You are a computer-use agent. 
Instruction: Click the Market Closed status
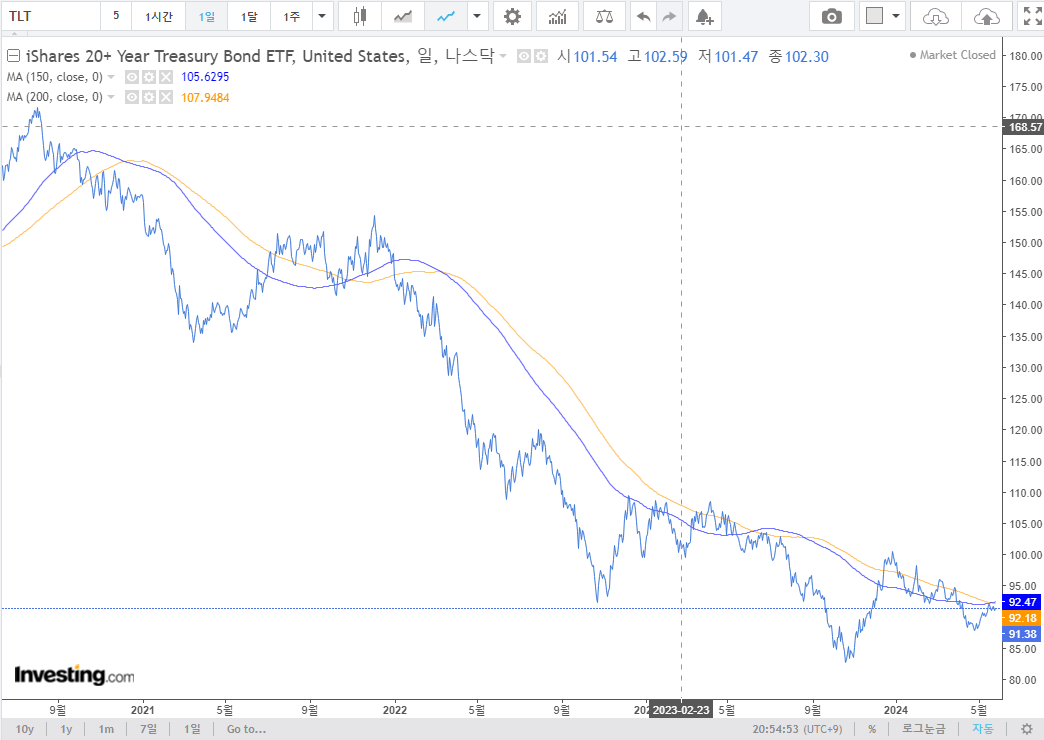(x=952, y=55)
